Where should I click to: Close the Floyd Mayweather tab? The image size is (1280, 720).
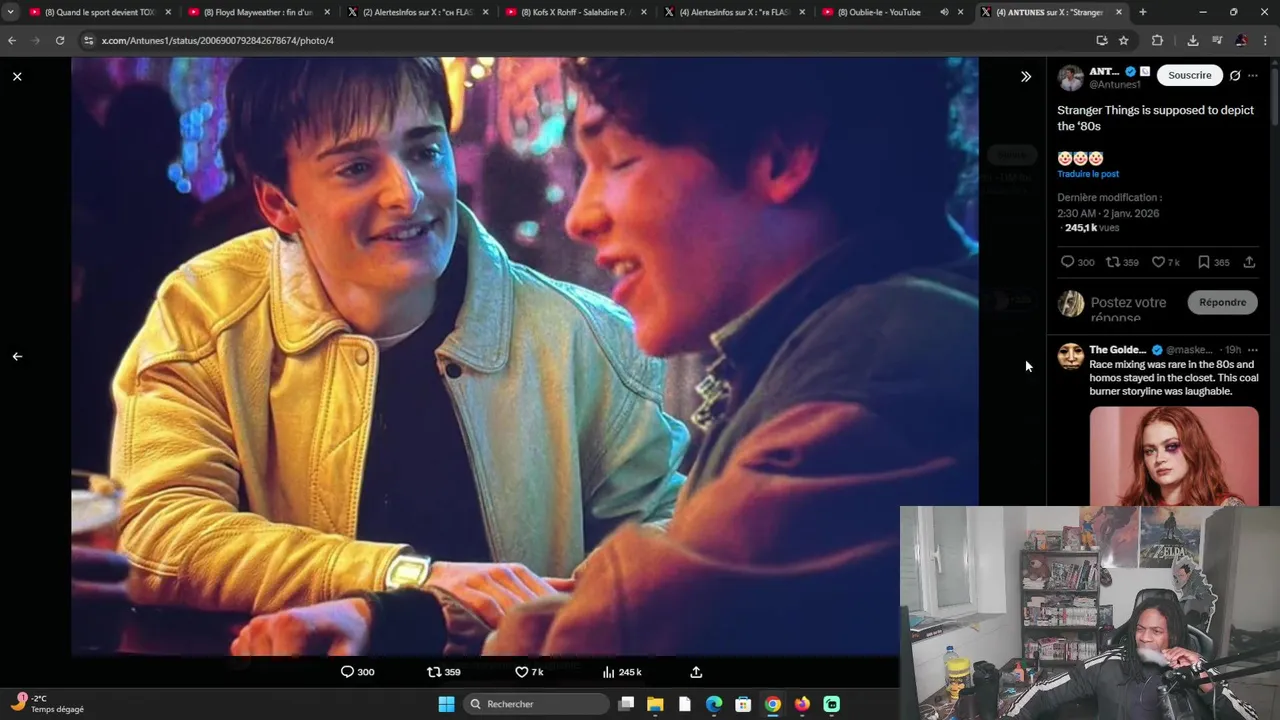(326, 12)
